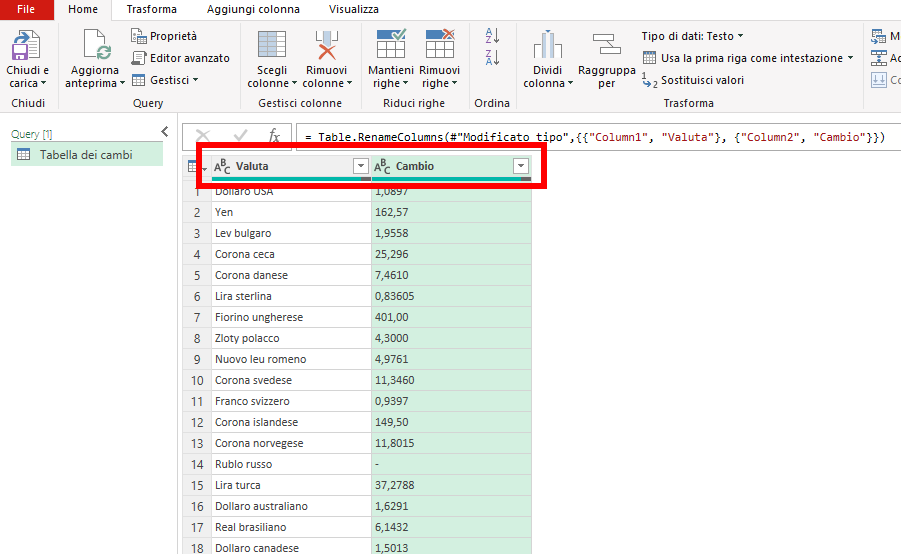Open the Cambio column filter dropdown
901x554 pixels.
point(521,166)
